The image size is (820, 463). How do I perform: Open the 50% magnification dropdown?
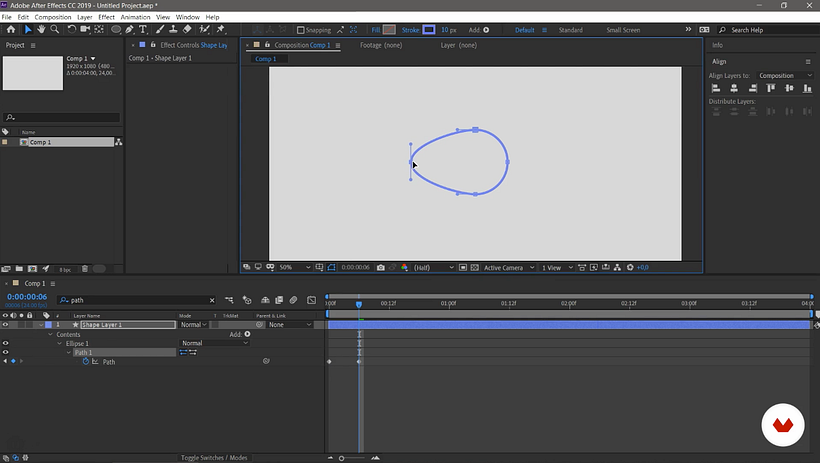tap(294, 267)
